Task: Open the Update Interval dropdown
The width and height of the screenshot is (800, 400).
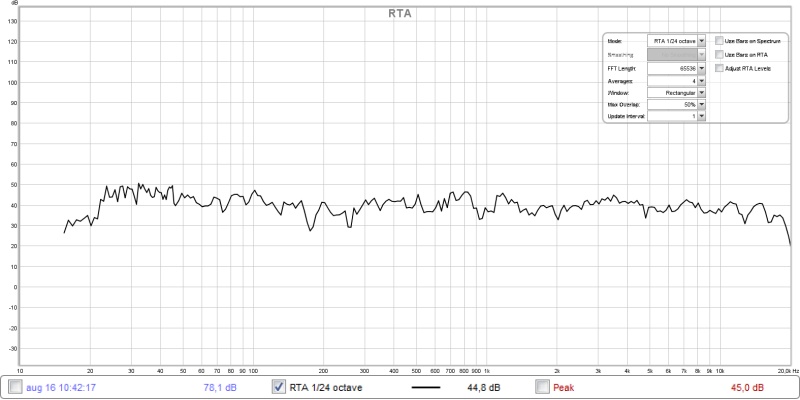Action: (677, 116)
